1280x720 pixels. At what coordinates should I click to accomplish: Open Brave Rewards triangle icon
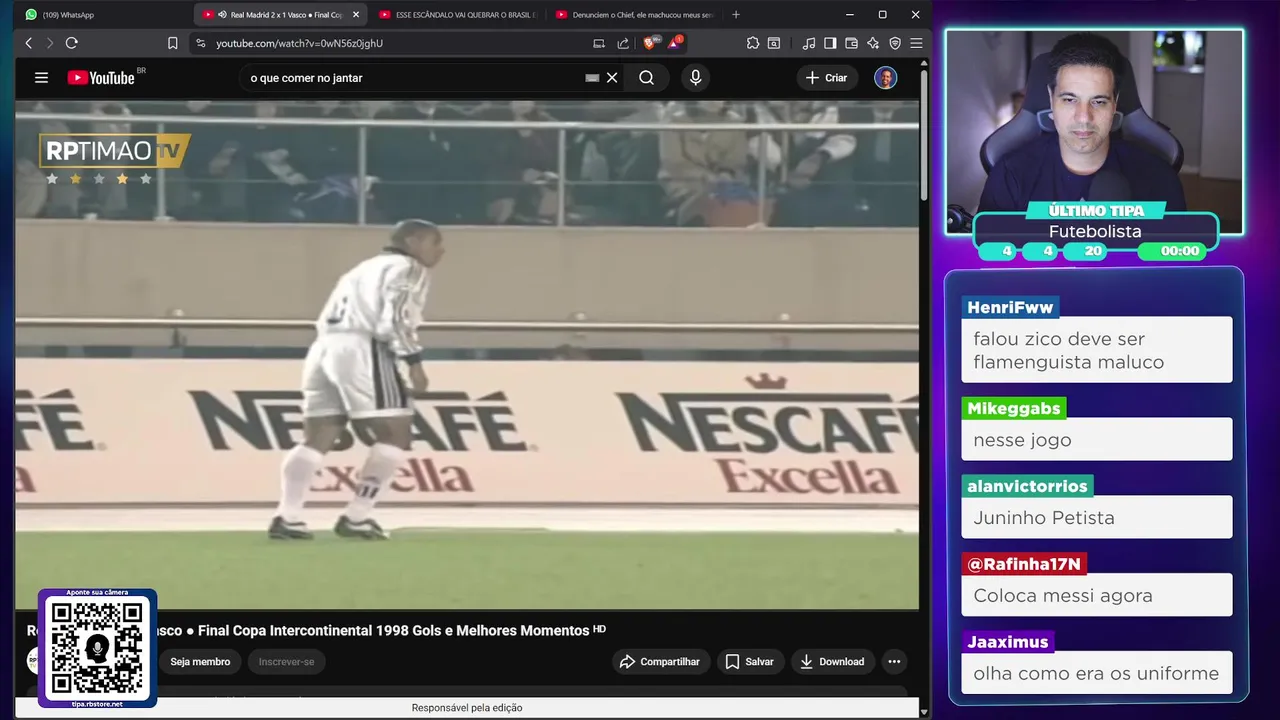click(x=675, y=43)
